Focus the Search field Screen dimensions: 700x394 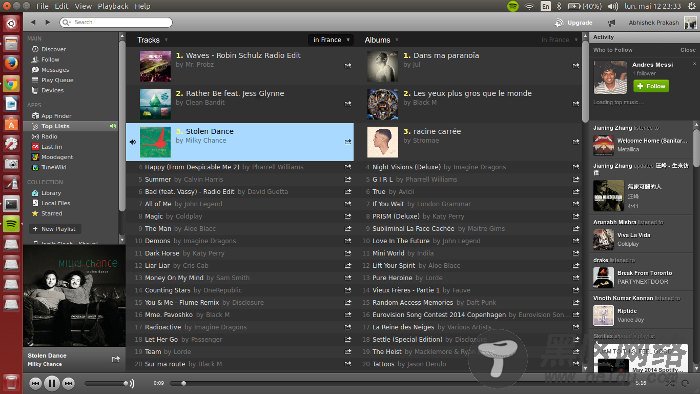pyautogui.click(x=116, y=22)
